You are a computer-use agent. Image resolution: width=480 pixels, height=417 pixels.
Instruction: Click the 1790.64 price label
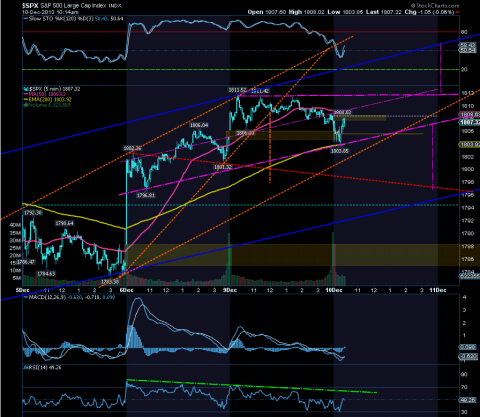pyautogui.click(x=64, y=223)
